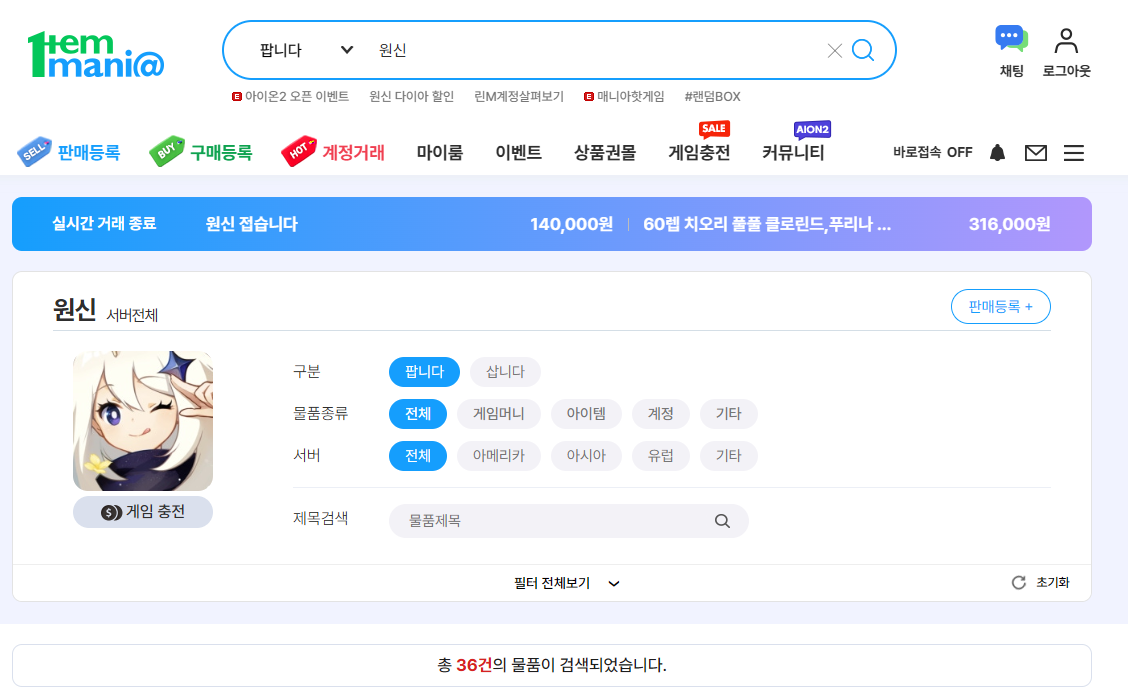Select 아이템 item type
Image resolution: width=1128 pixels, height=695 pixels.
[x=586, y=414]
